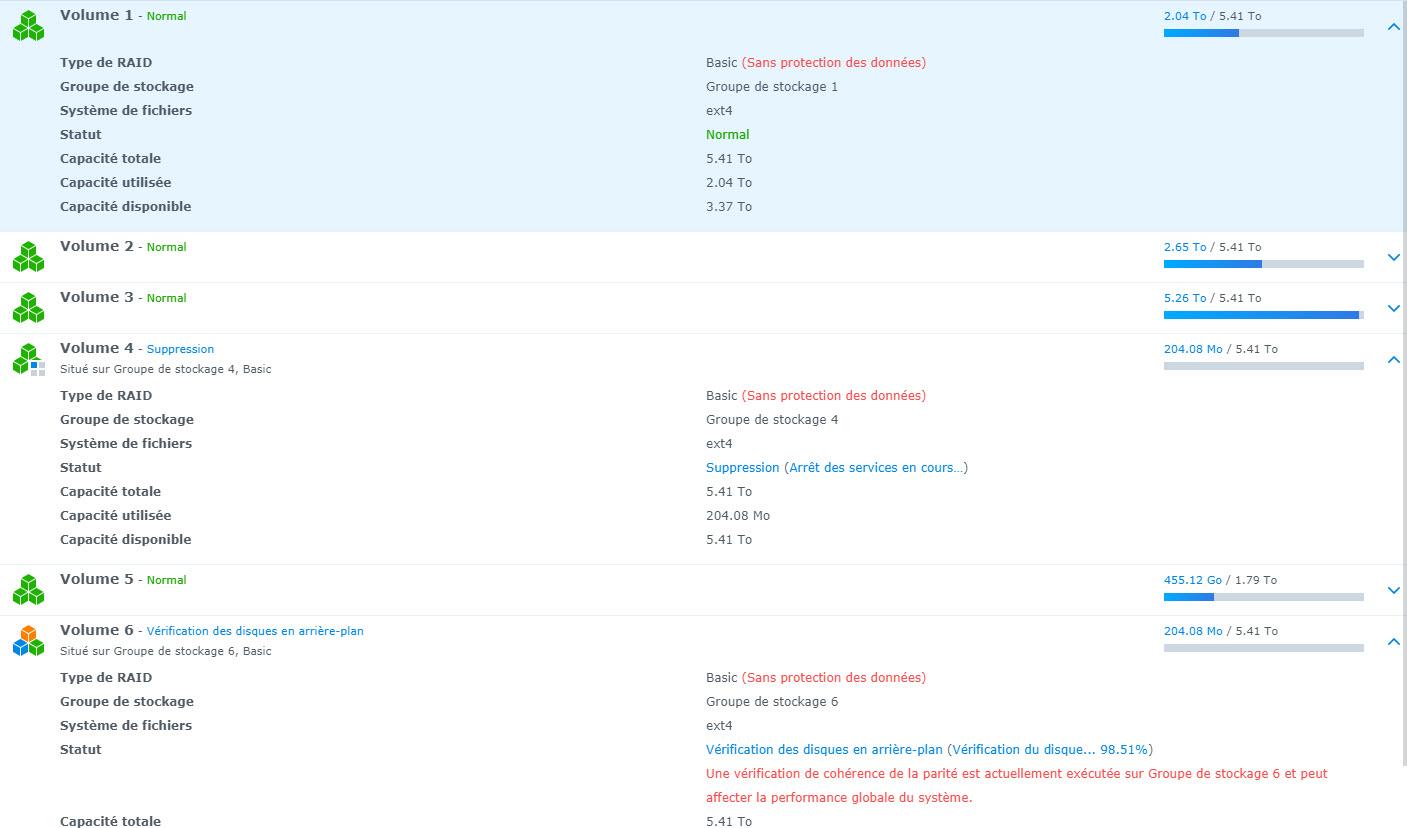
Task: Click the Volume 6 disk-check status icon
Action: (28, 641)
